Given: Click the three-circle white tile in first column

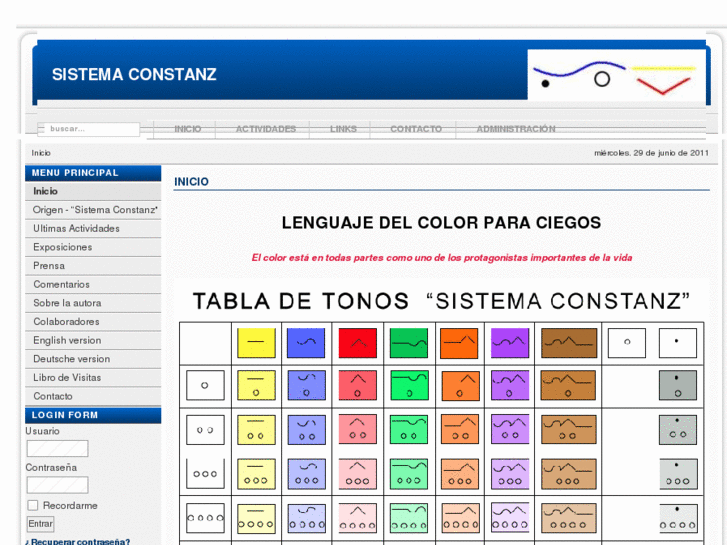Looking at the screenshot, I should tap(205, 474).
